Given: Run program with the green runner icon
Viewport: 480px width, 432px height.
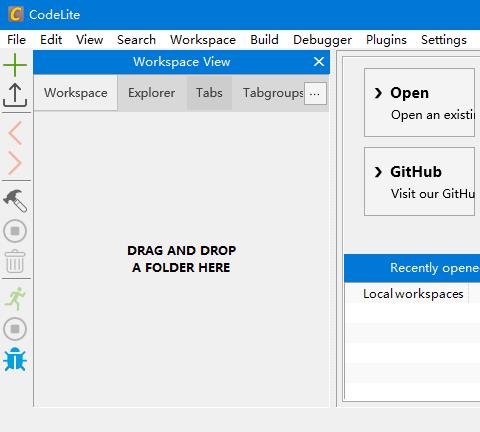Looking at the screenshot, I should [x=15, y=298].
